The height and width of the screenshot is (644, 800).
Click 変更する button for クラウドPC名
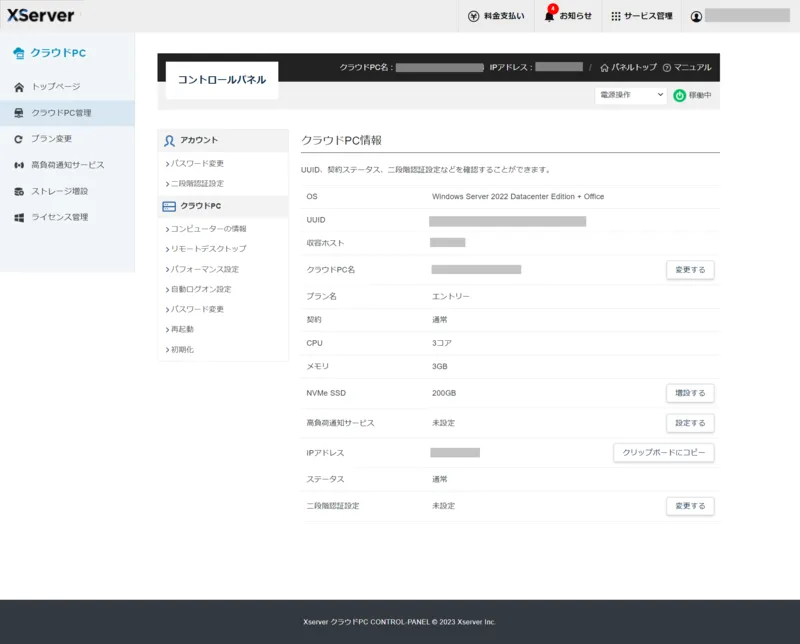tap(690, 270)
